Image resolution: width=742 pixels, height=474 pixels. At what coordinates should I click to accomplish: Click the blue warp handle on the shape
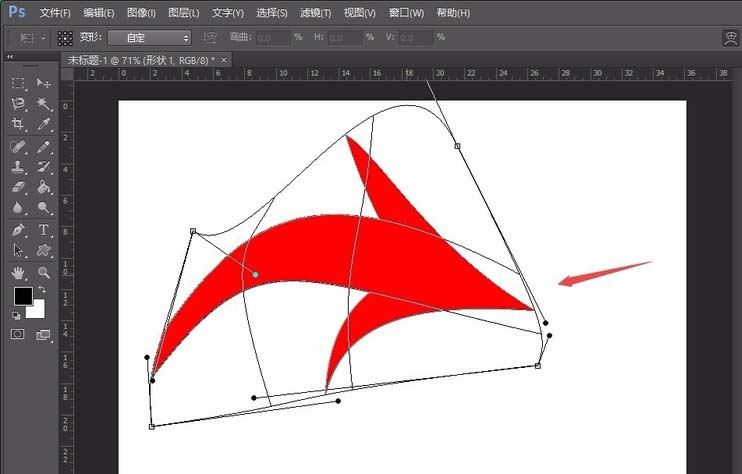[x=256, y=274]
